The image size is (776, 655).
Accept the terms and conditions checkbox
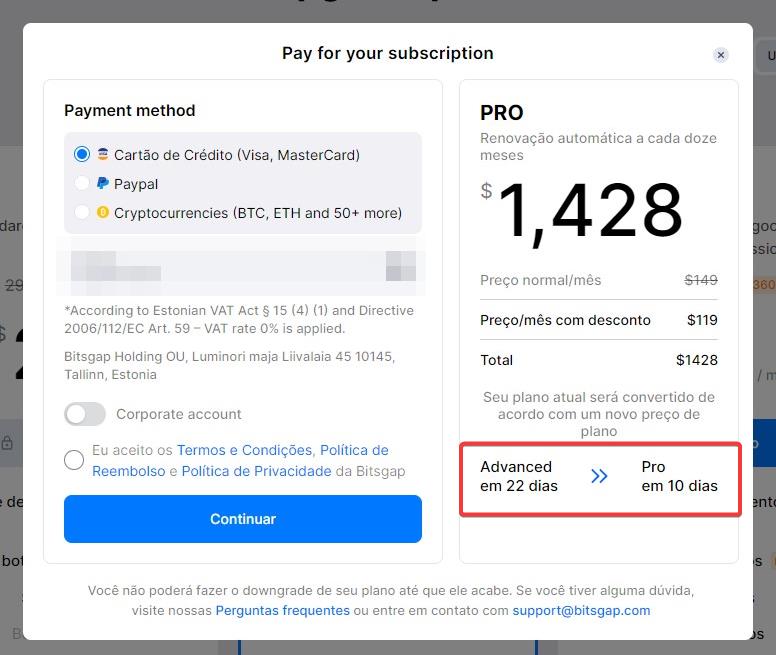click(x=74, y=460)
